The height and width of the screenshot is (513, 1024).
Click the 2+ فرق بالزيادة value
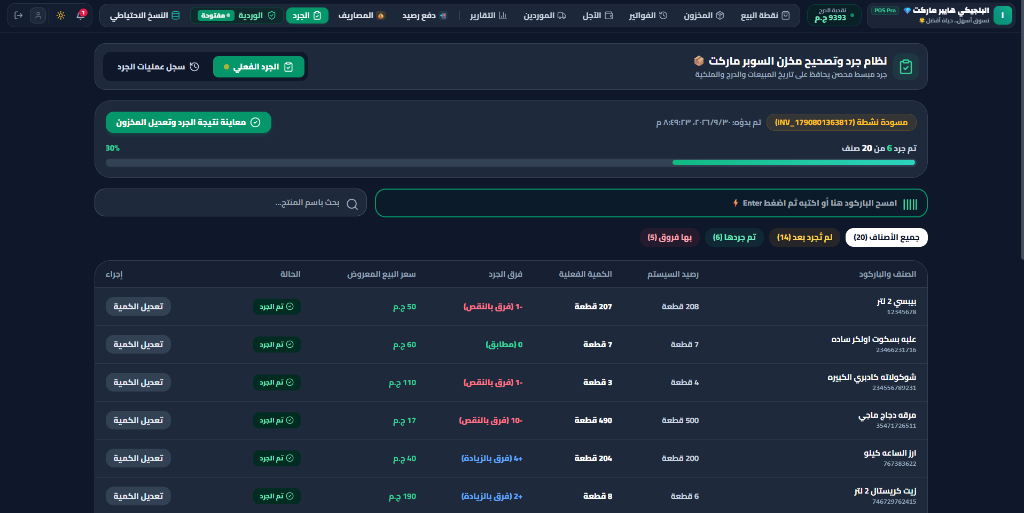(x=492, y=496)
